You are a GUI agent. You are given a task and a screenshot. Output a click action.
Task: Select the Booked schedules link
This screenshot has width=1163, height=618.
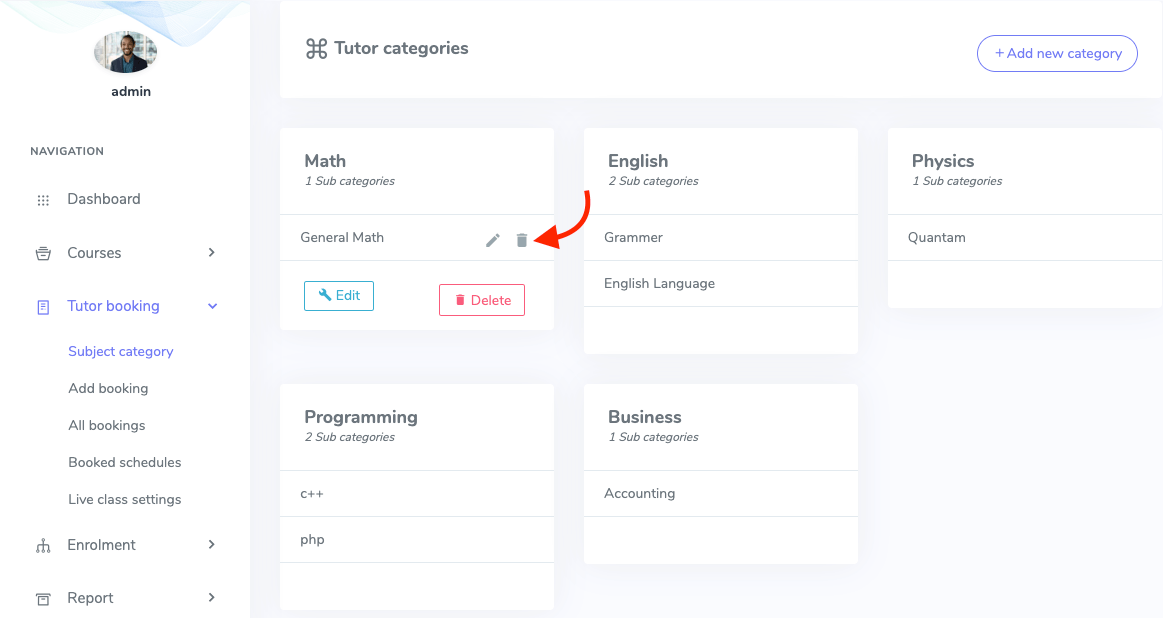click(124, 462)
